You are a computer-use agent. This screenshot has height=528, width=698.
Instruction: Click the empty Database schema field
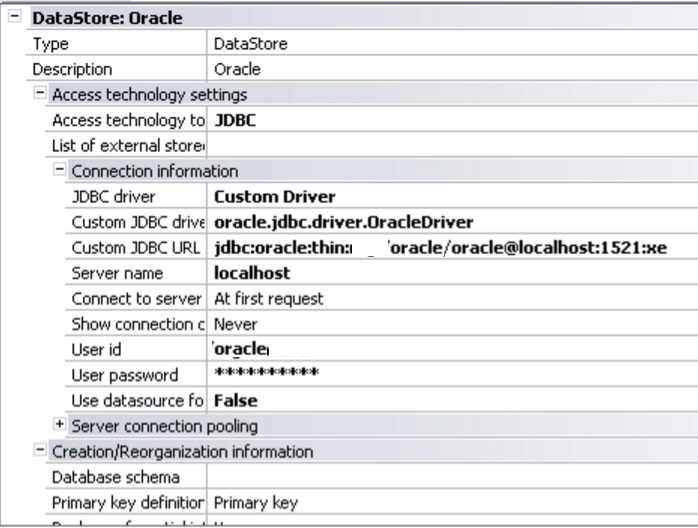click(x=450, y=477)
